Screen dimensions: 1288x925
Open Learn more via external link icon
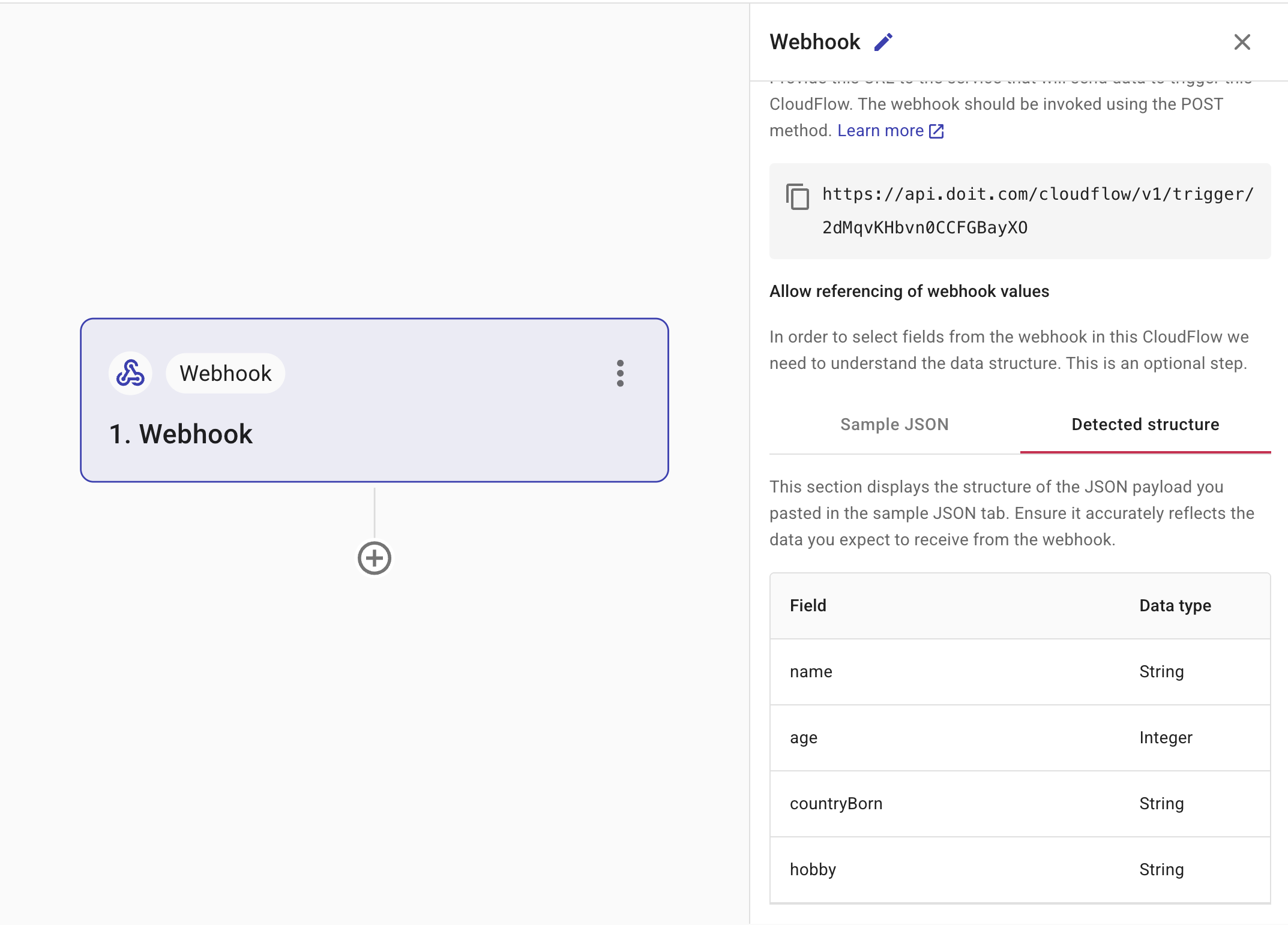point(936,130)
